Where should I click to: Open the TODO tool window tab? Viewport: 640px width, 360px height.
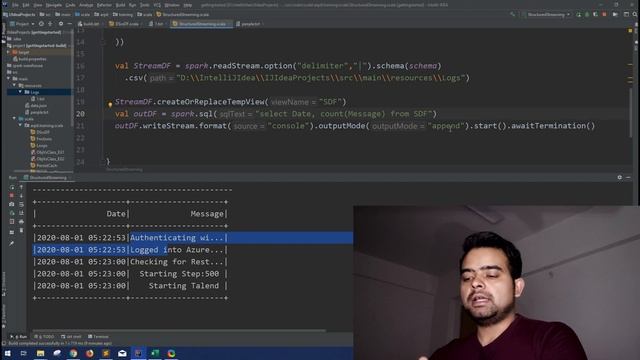[x=44, y=337]
